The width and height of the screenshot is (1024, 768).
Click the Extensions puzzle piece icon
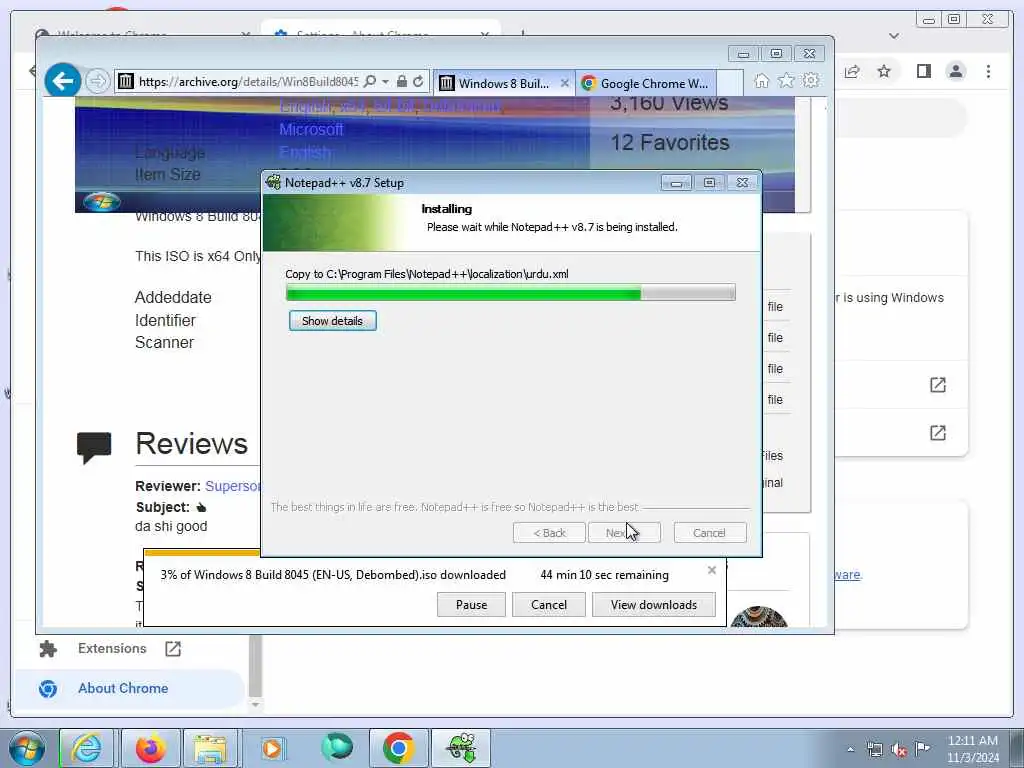pos(48,648)
